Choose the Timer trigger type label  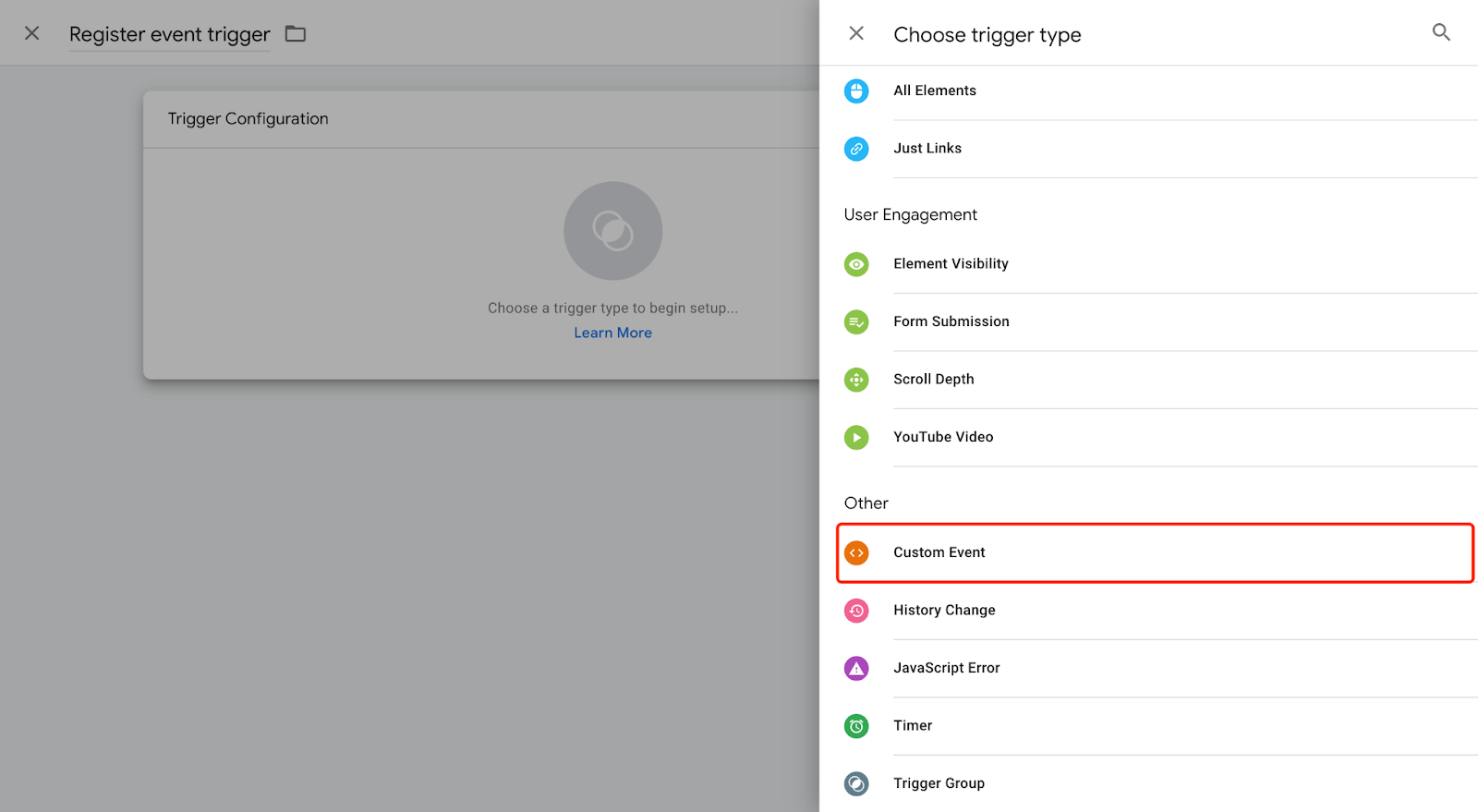(913, 726)
